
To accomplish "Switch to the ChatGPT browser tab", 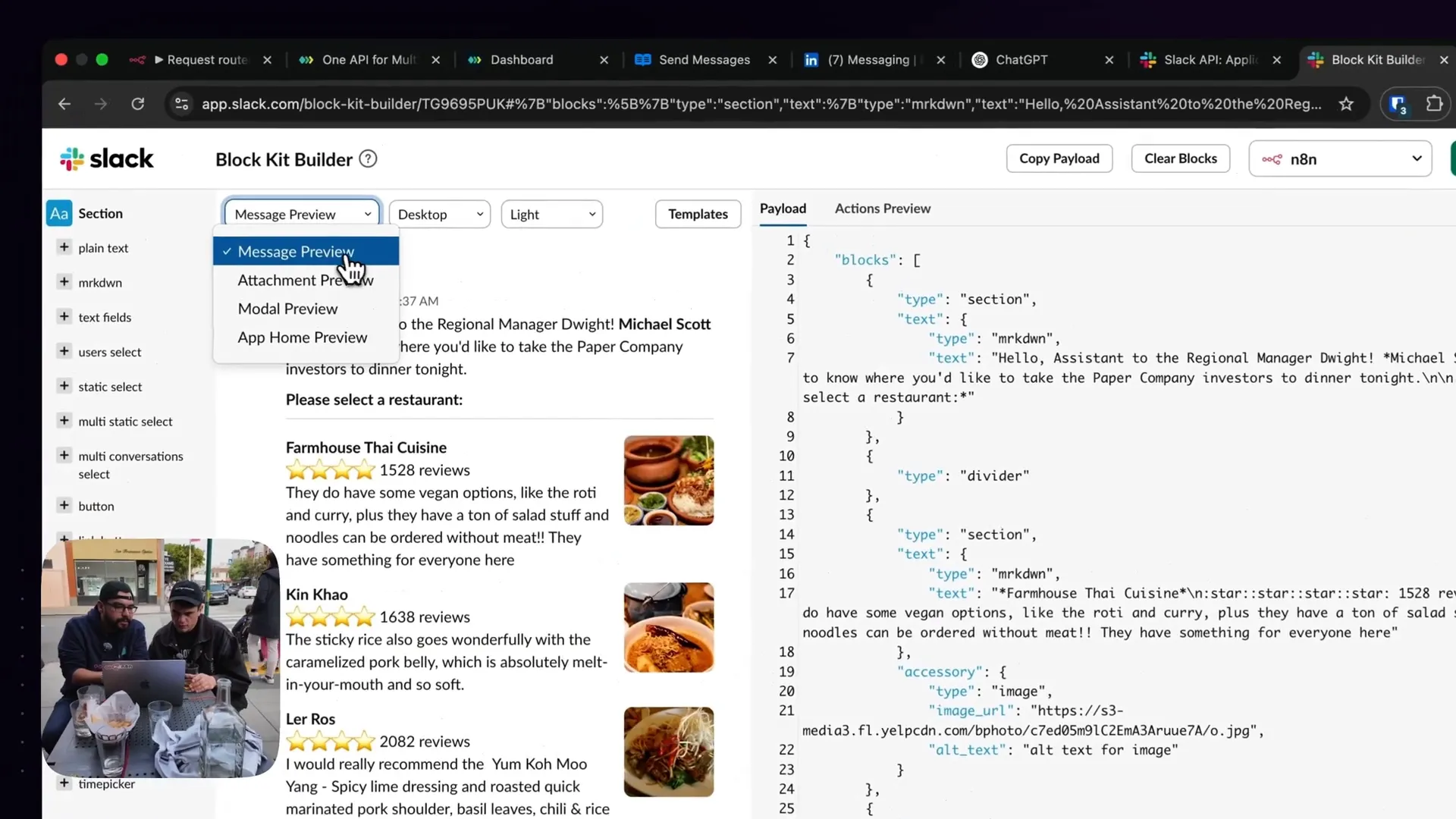I will pyautogui.click(x=1021, y=60).
